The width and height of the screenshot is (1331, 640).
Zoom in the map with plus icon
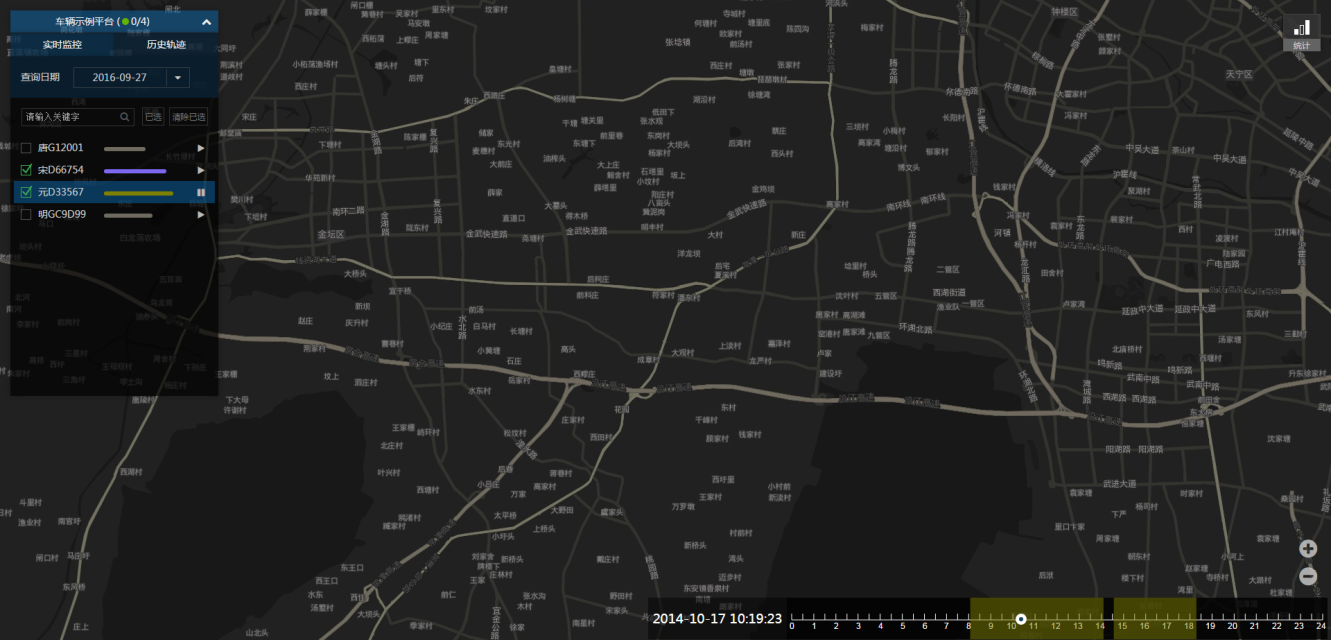[1308, 549]
